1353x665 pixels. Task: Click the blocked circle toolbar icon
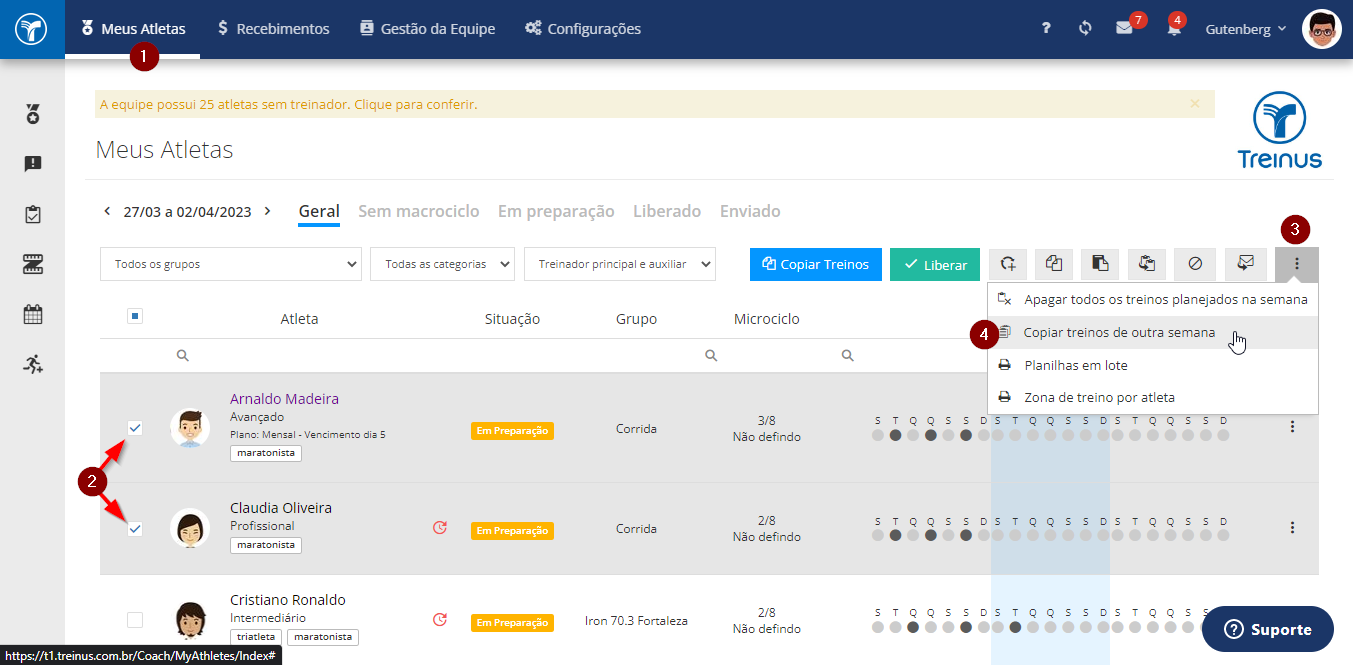[x=1195, y=264]
